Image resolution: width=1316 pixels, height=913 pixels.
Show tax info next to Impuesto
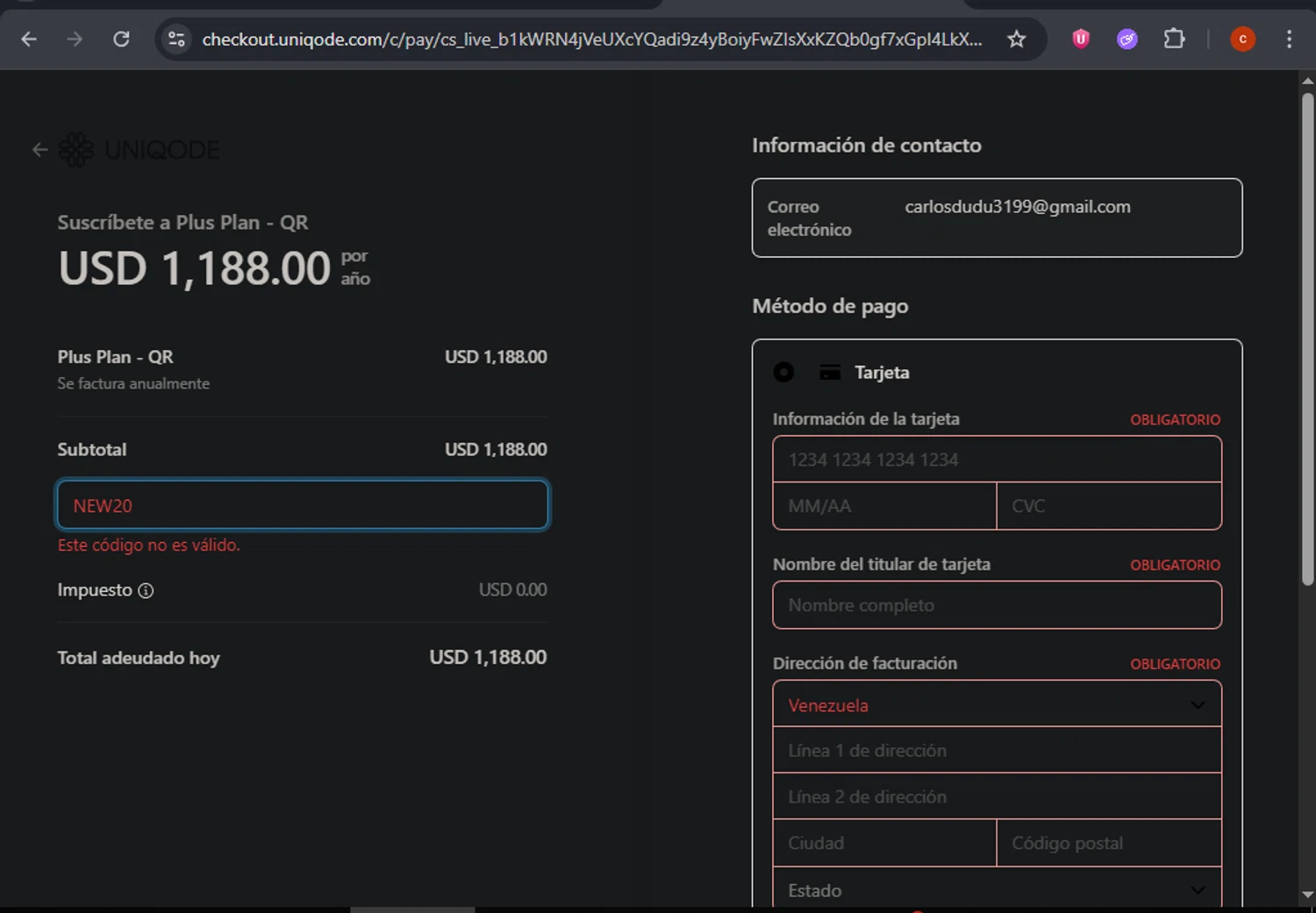point(146,590)
